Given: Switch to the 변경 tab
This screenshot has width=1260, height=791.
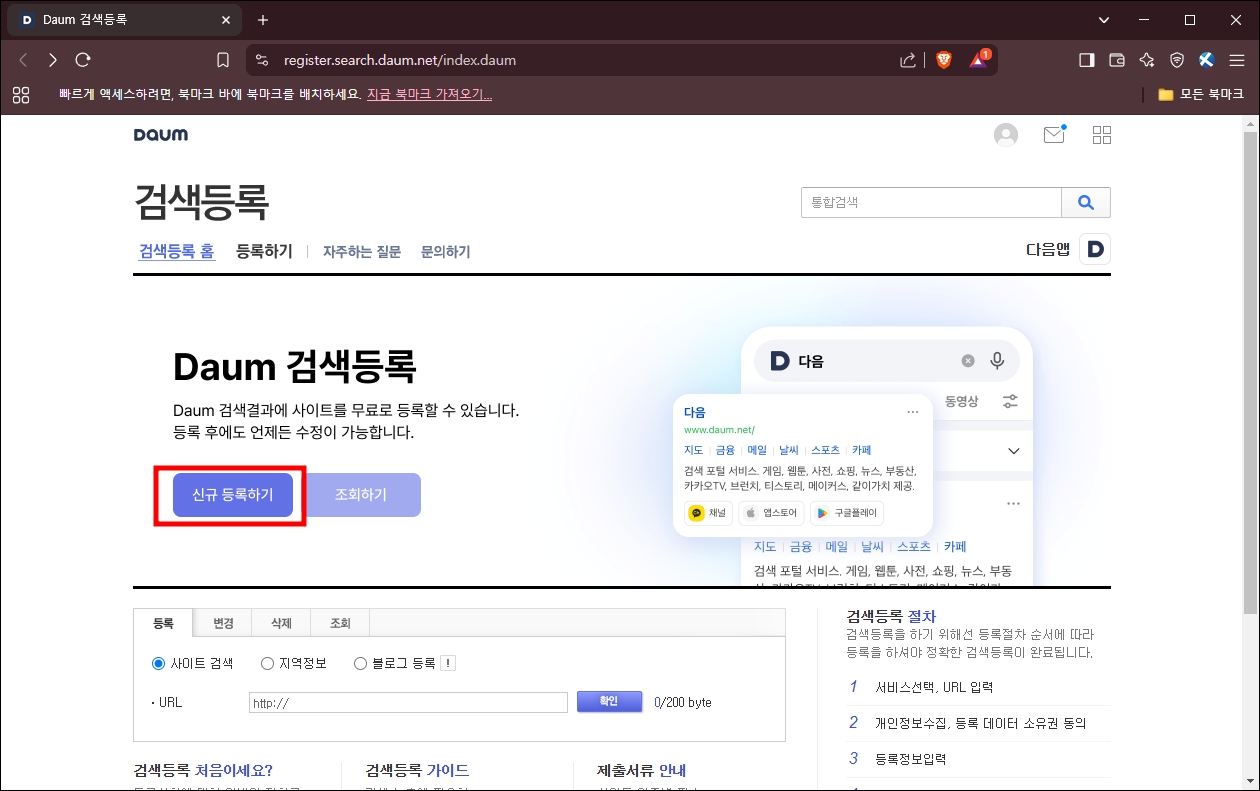Looking at the screenshot, I should click(x=223, y=623).
